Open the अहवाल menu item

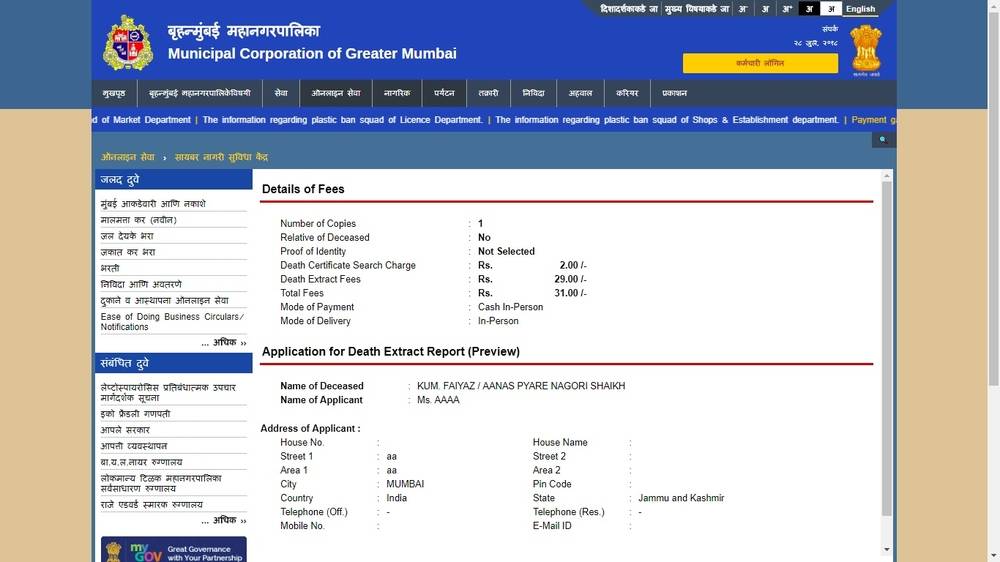point(580,93)
